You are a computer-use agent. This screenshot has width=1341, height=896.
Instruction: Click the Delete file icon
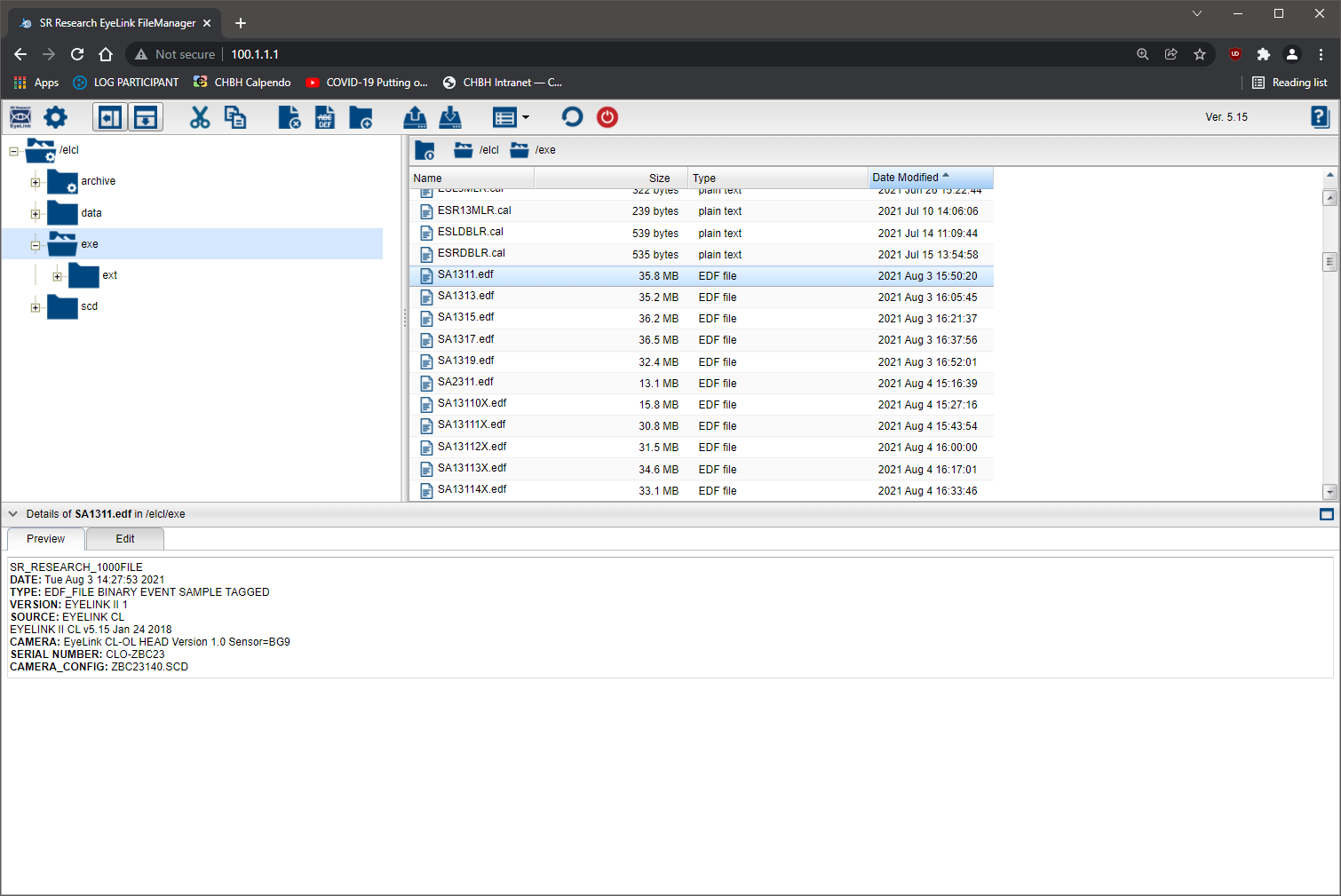[289, 116]
